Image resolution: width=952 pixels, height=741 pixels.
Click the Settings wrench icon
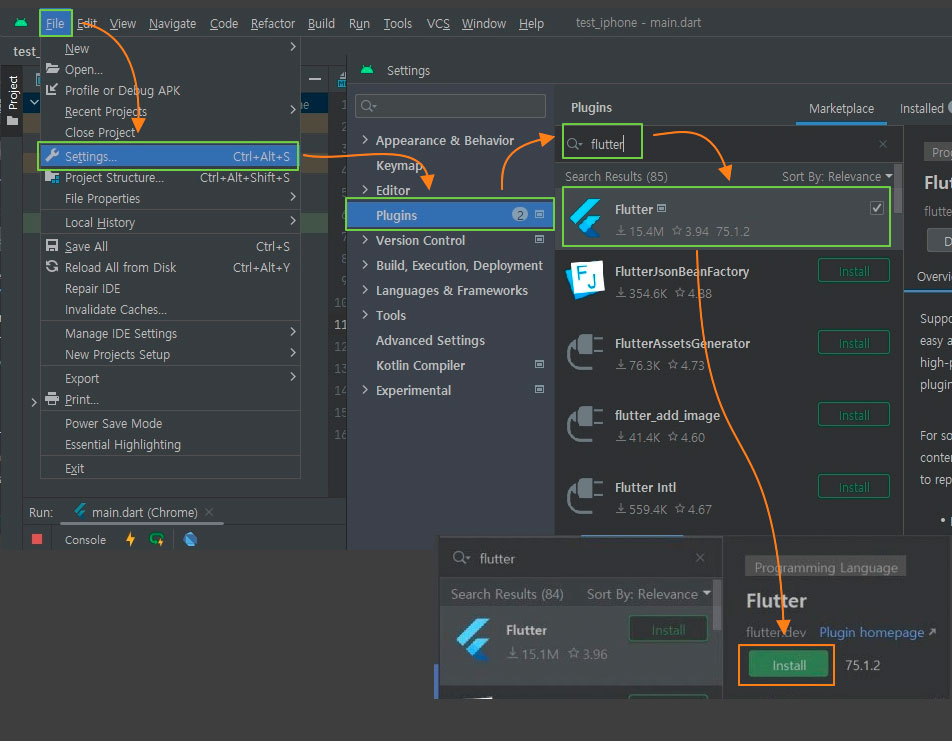52,155
